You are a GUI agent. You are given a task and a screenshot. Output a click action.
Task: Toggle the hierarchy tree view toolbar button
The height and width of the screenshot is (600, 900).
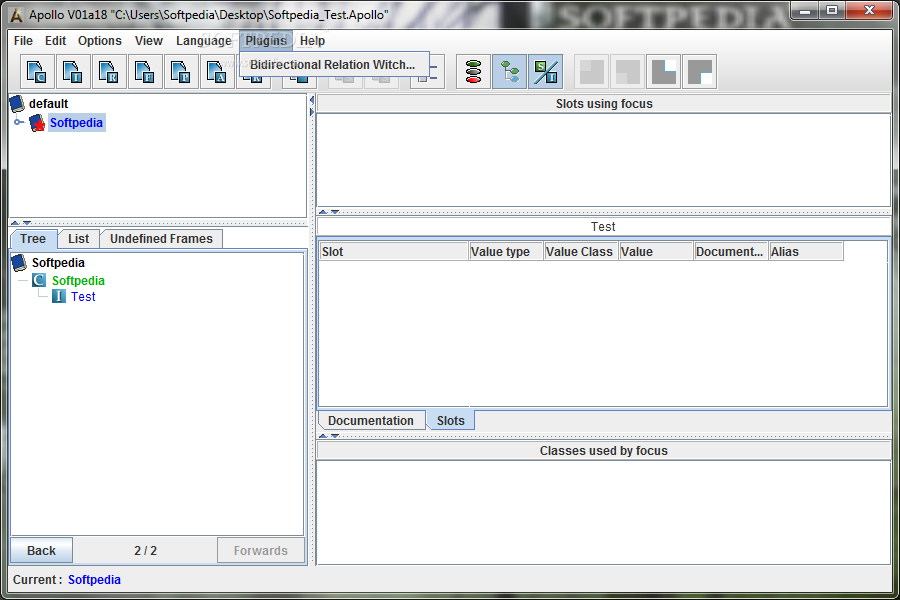[510, 72]
